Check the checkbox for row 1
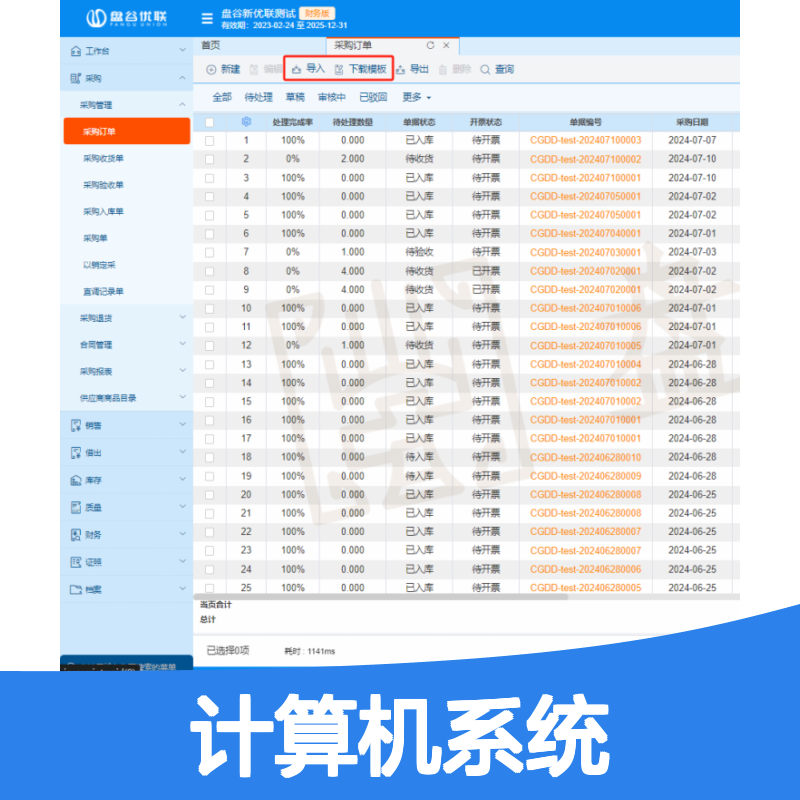The height and width of the screenshot is (800, 800). 209,141
